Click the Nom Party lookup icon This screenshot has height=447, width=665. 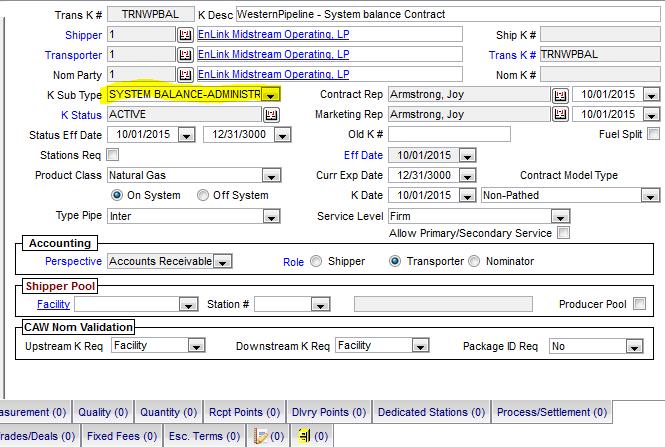click(184, 75)
